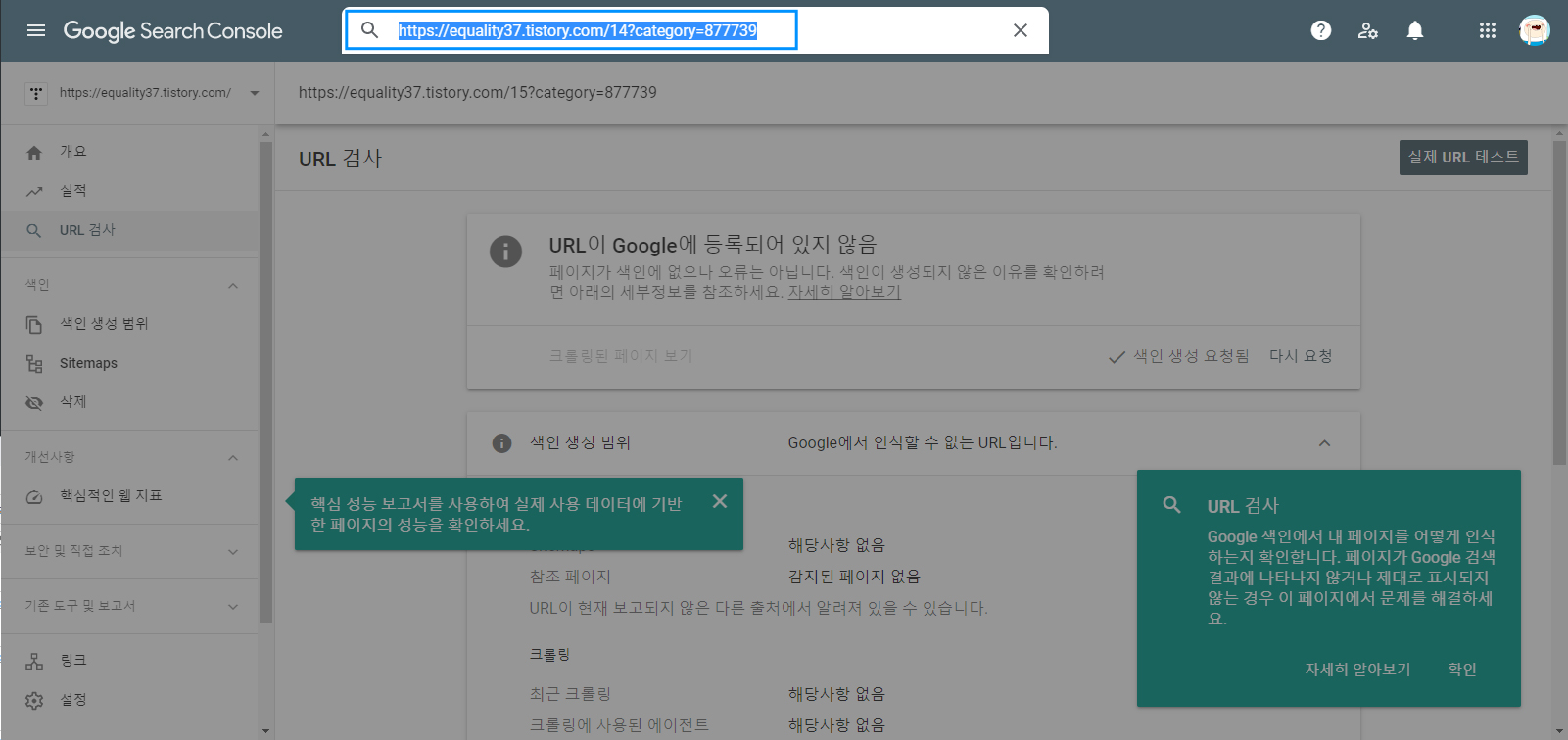The width and height of the screenshot is (1568, 740).
Task: Click Google에서 인식할 수 없는 URL입니다 text
Action: (x=923, y=443)
